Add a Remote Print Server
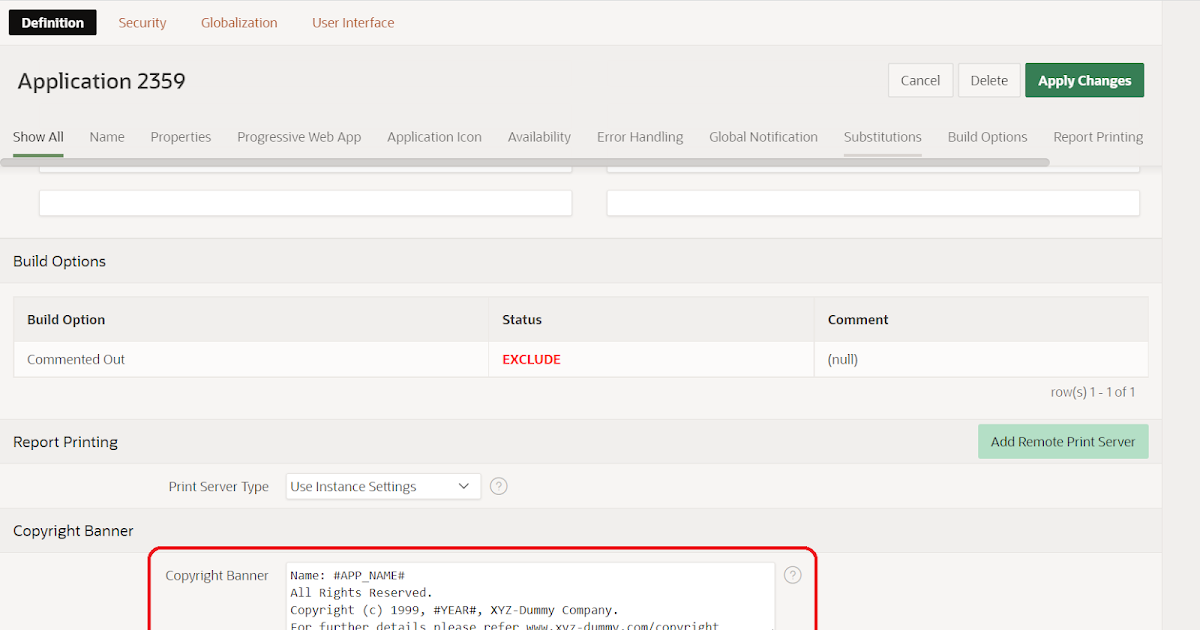 pos(1063,441)
